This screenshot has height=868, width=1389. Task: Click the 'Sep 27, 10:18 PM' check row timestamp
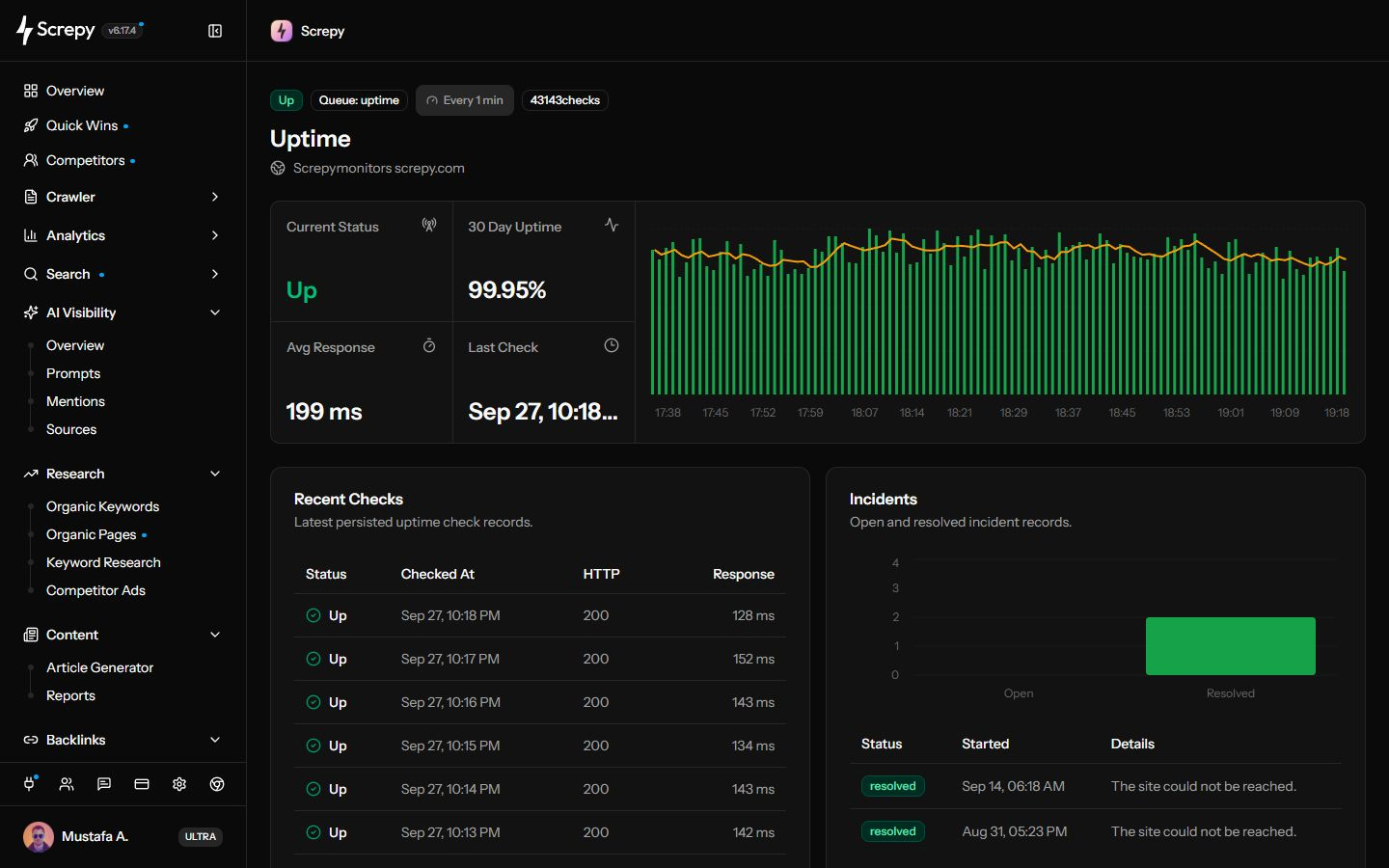point(450,615)
